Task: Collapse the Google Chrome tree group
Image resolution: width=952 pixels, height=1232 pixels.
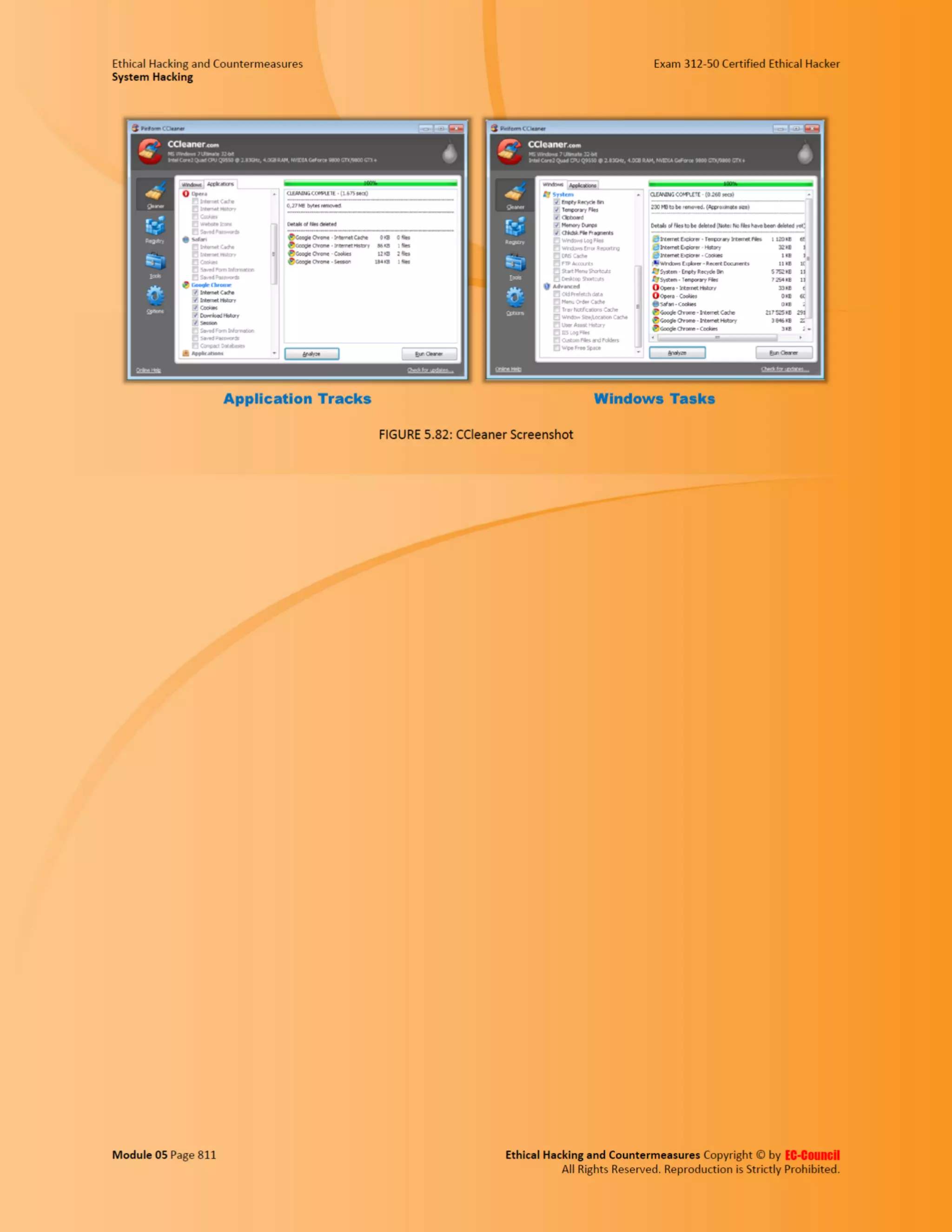Action: point(211,285)
